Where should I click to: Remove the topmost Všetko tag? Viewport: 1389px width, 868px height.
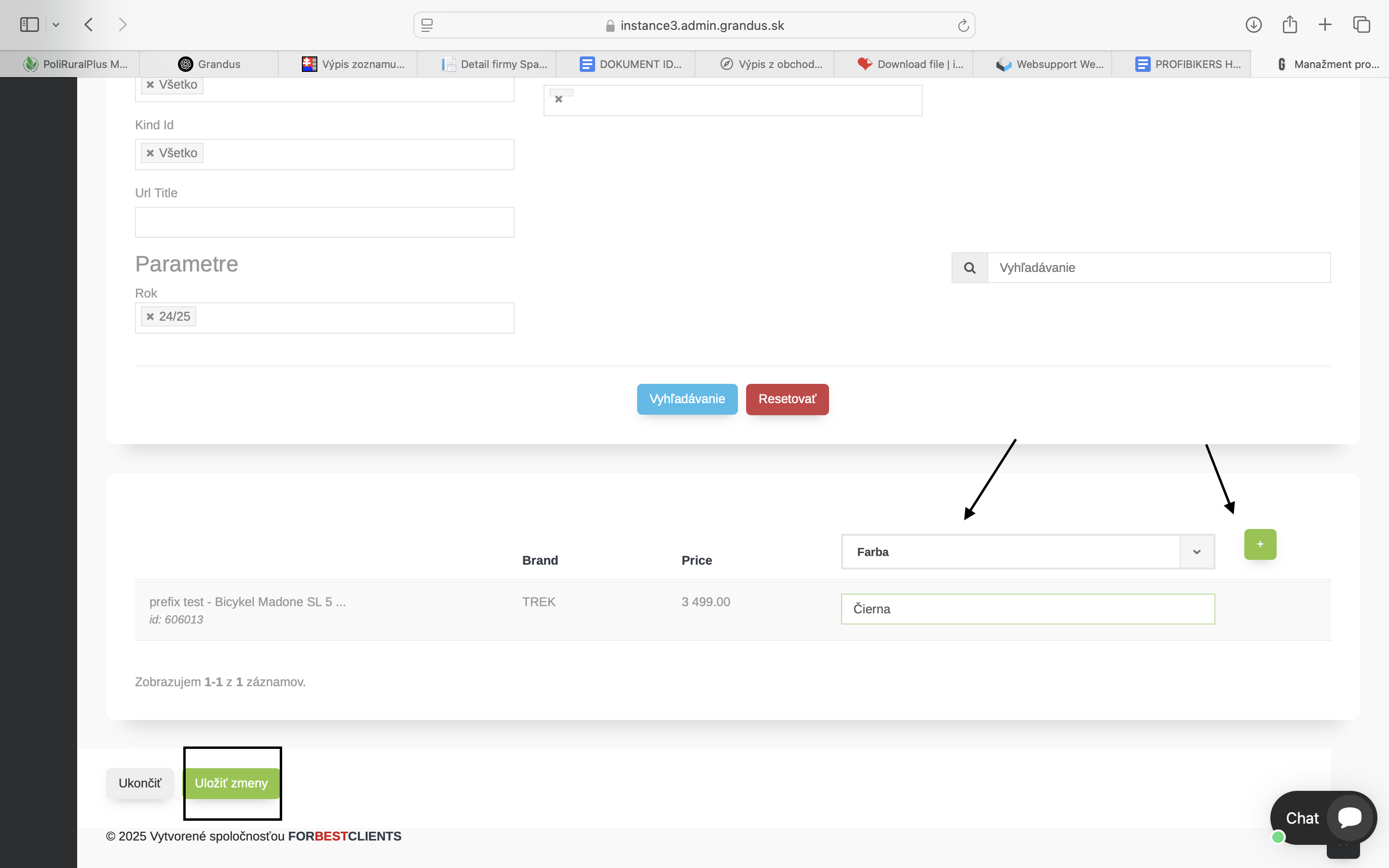[x=150, y=85]
